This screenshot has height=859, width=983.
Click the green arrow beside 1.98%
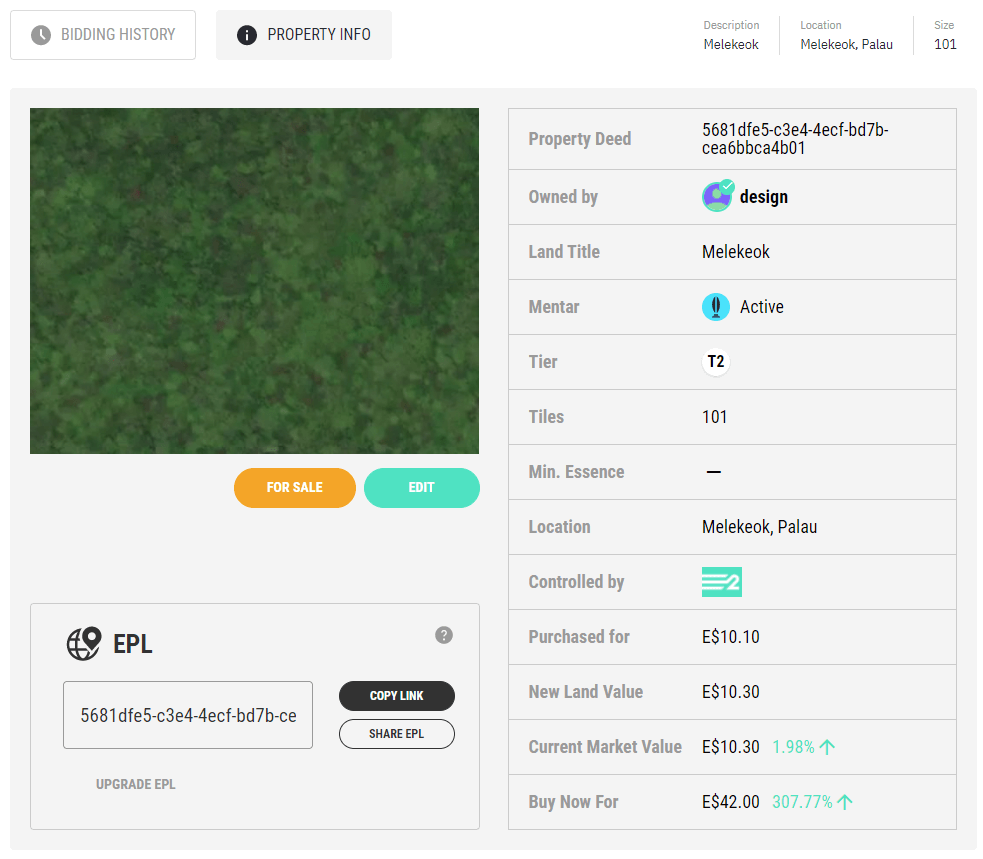coord(828,747)
